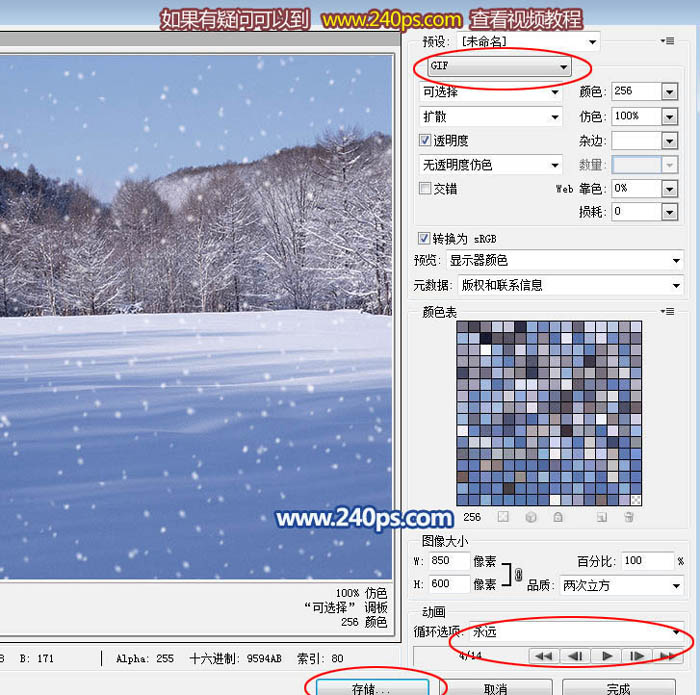Expand the Web 靠色 0% dropdown arrow

pyautogui.click(x=670, y=189)
